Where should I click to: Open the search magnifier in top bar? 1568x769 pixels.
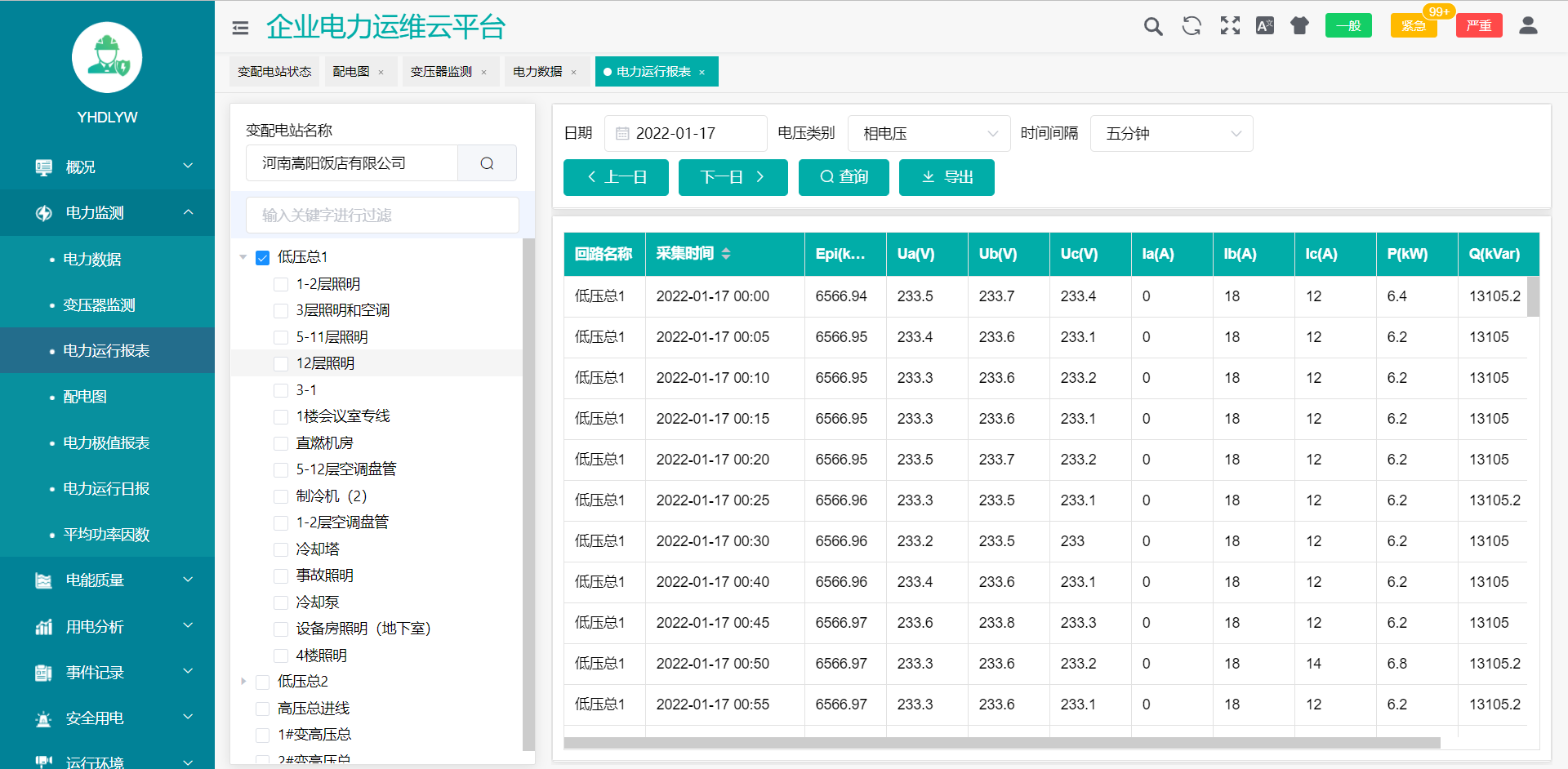pyautogui.click(x=1152, y=26)
